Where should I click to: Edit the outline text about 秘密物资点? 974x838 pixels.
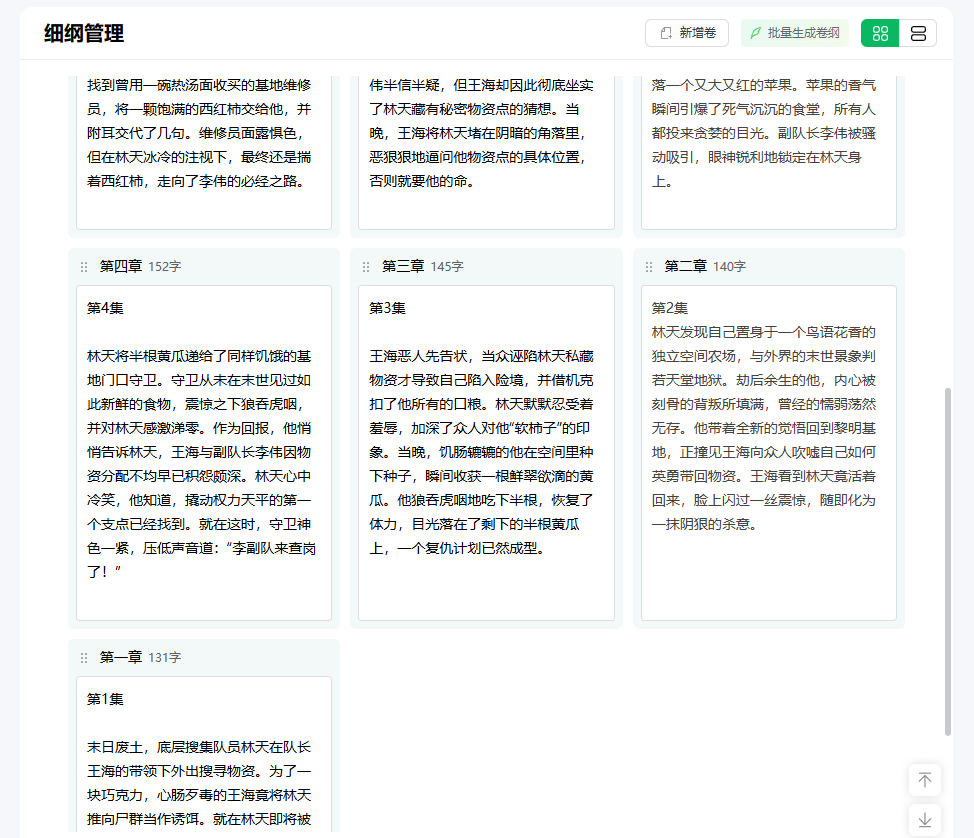click(486, 152)
